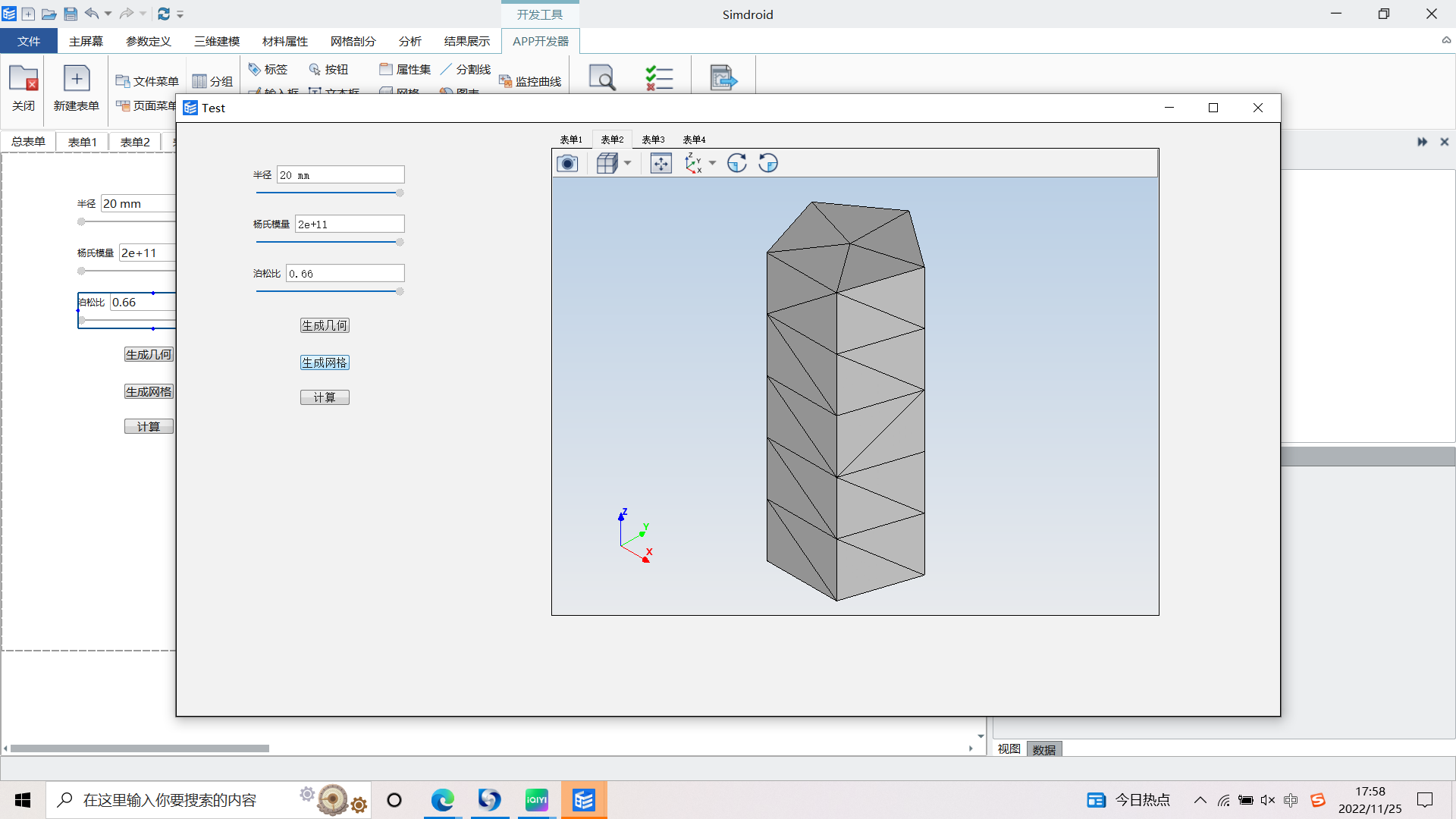Switch to the 主屏幕 ribbon tab
Screen dimensions: 1456x819
(86, 41)
